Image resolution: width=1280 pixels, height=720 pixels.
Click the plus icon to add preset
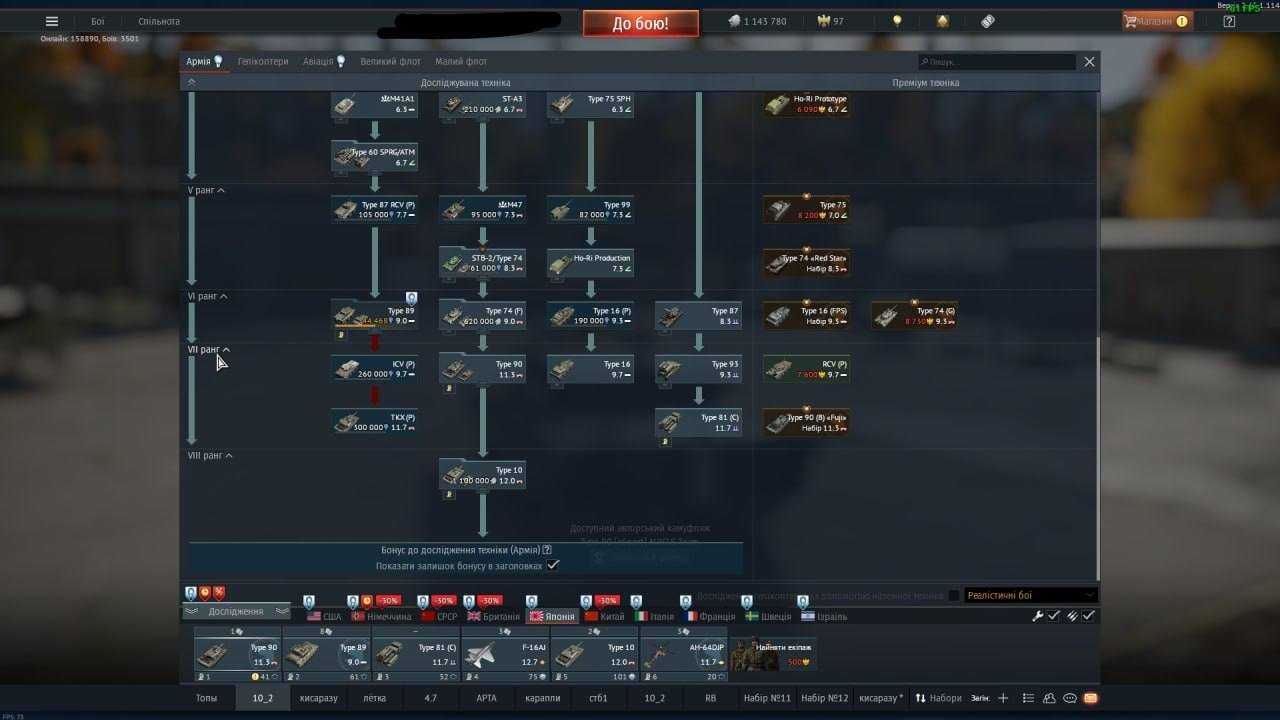click(1003, 698)
